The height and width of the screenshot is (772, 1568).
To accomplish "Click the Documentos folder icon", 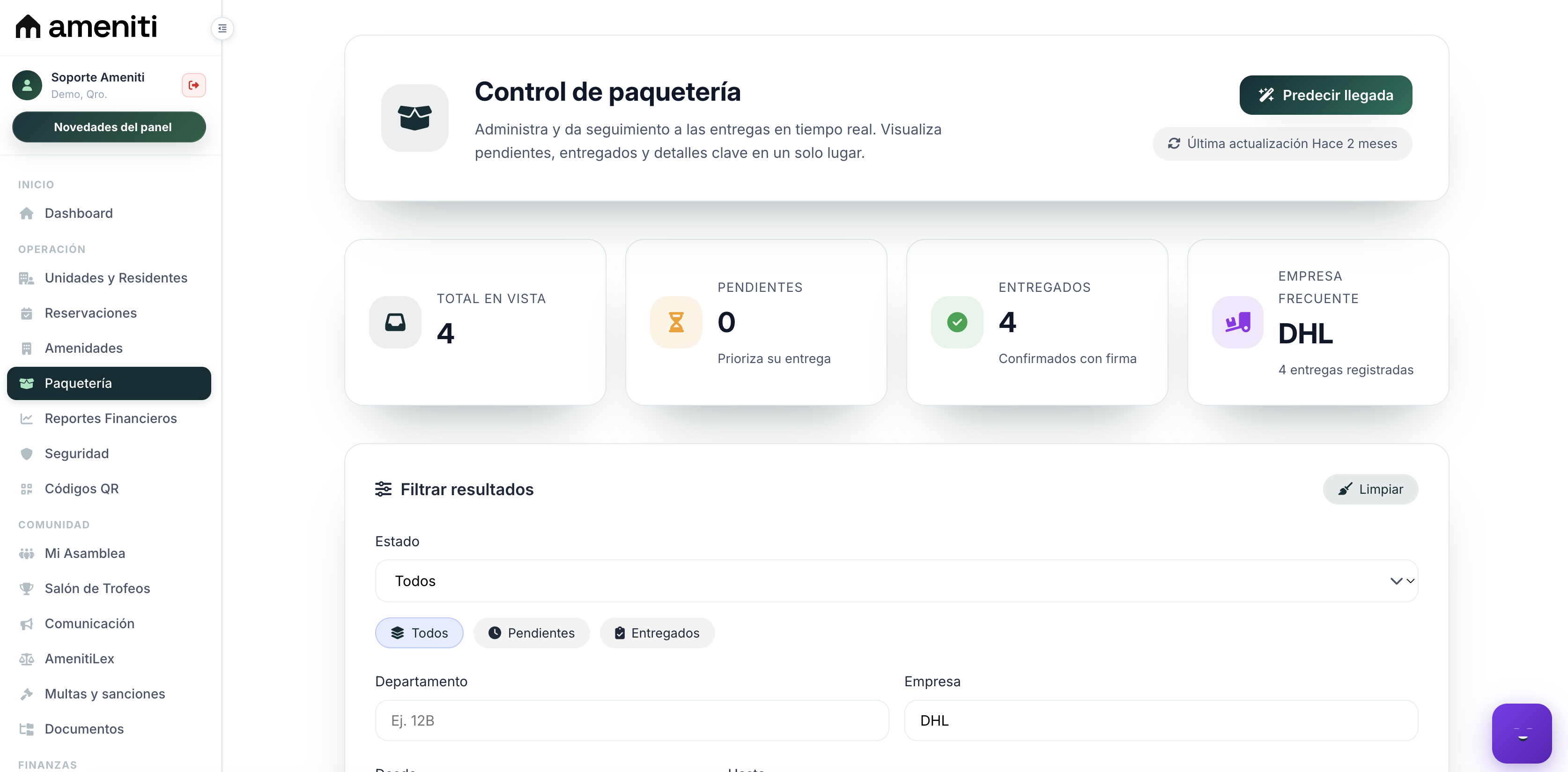I will click(26, 729).
